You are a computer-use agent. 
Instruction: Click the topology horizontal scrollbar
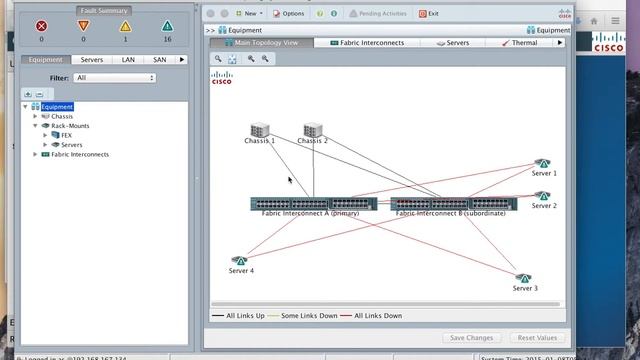click(x=386, y=304)
